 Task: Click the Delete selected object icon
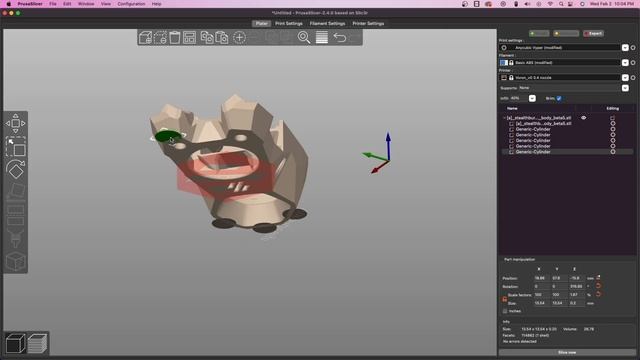click(160, 38)
